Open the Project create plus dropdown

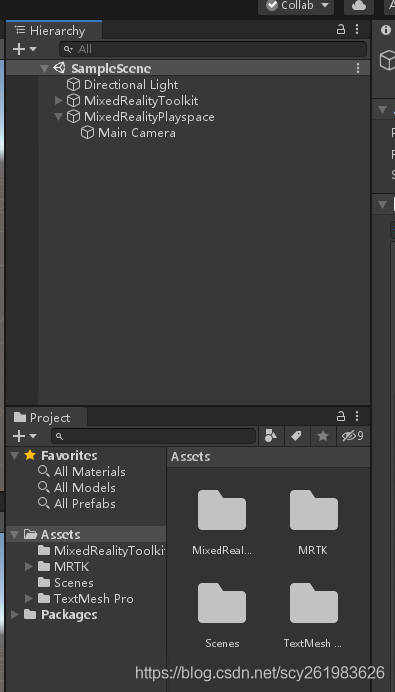point(24,436)
